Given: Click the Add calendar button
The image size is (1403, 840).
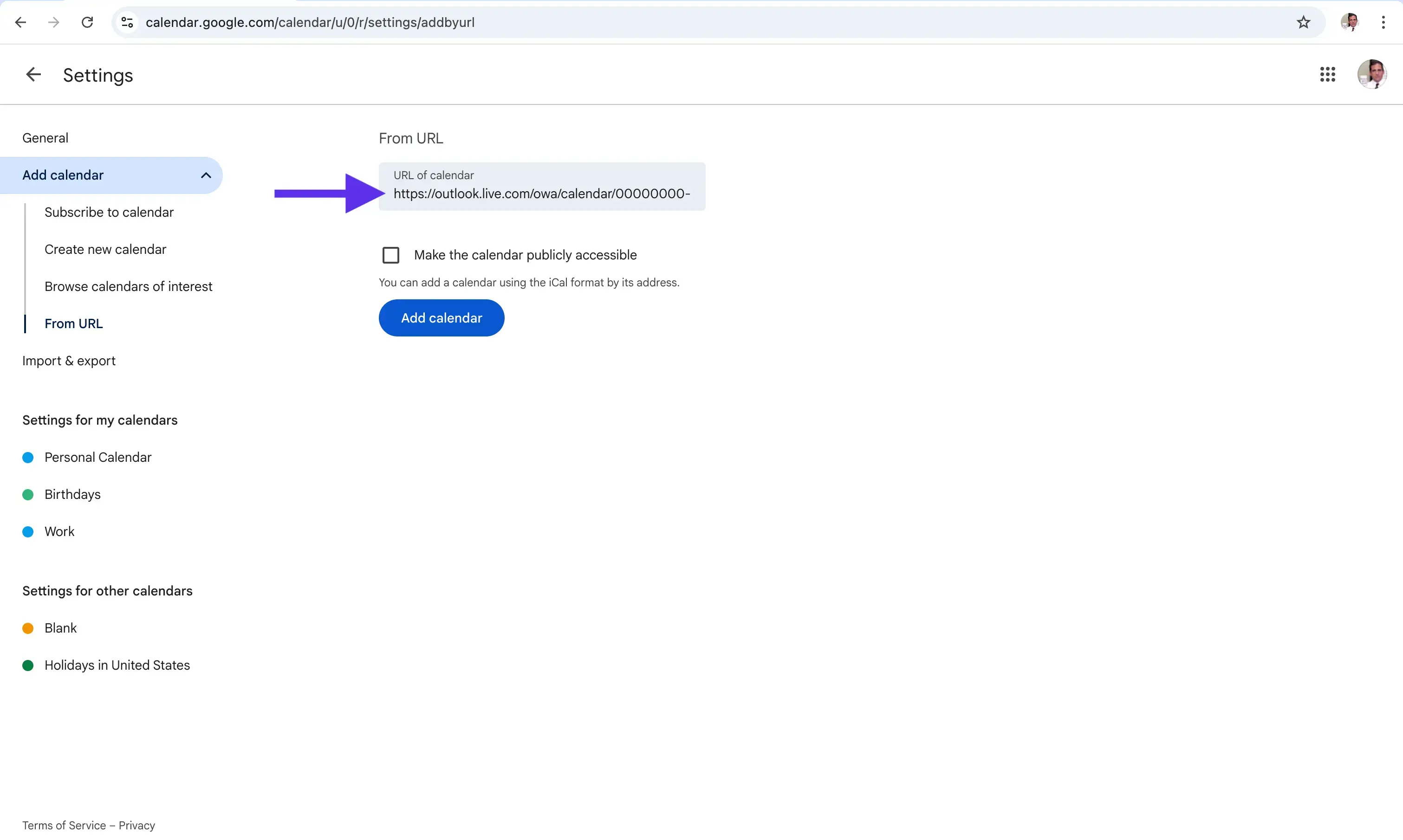Looking at the screenshot, I should [x=441, y=318].
